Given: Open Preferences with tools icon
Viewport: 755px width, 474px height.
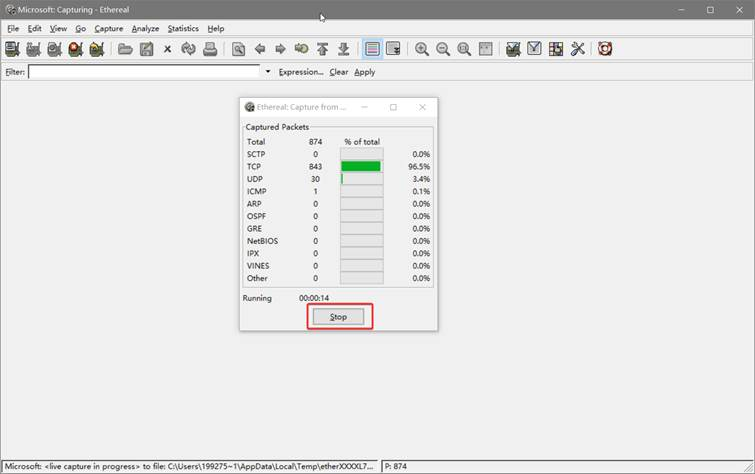Looking at the screenshot, I should click(x=577, y=49).
